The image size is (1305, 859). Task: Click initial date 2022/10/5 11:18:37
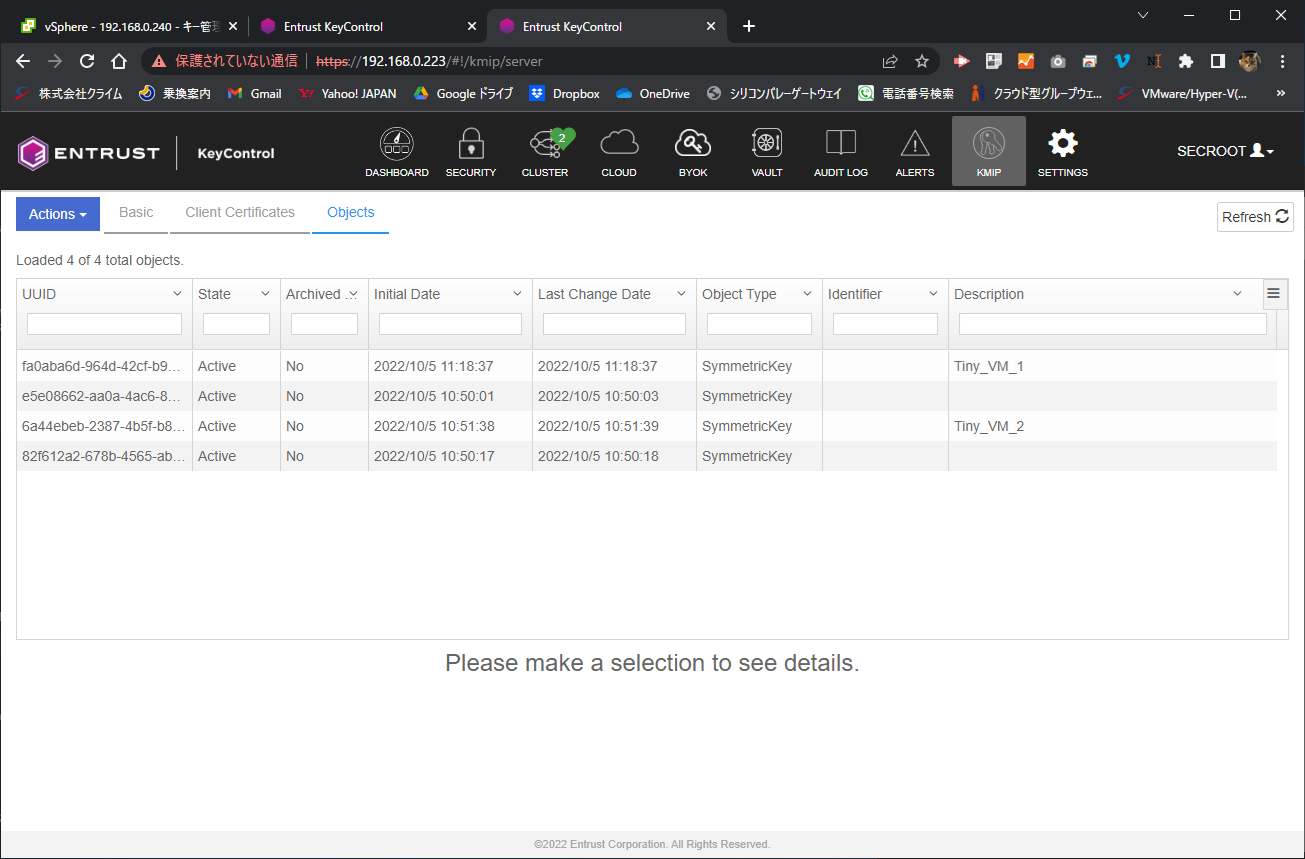[434, 366]
